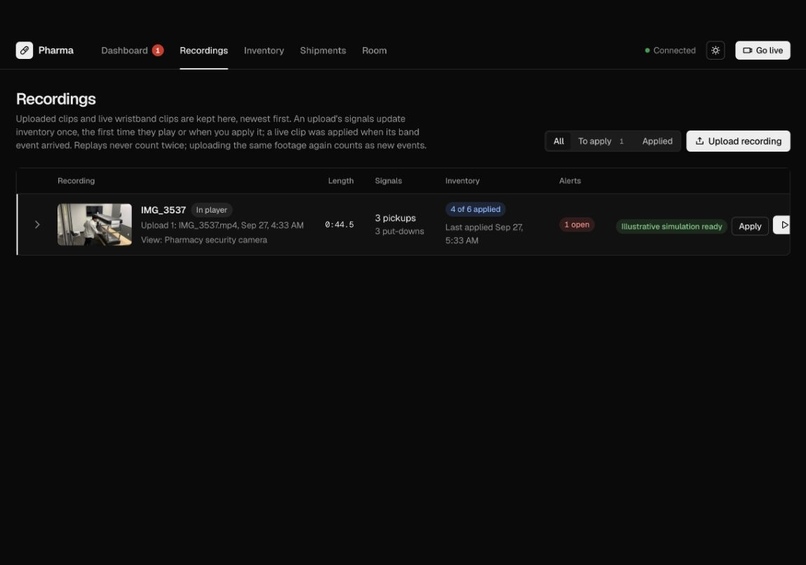Viewport: 806px width, 565px height.
Task: Open the Shipments tab
Action: pos(323,50)
